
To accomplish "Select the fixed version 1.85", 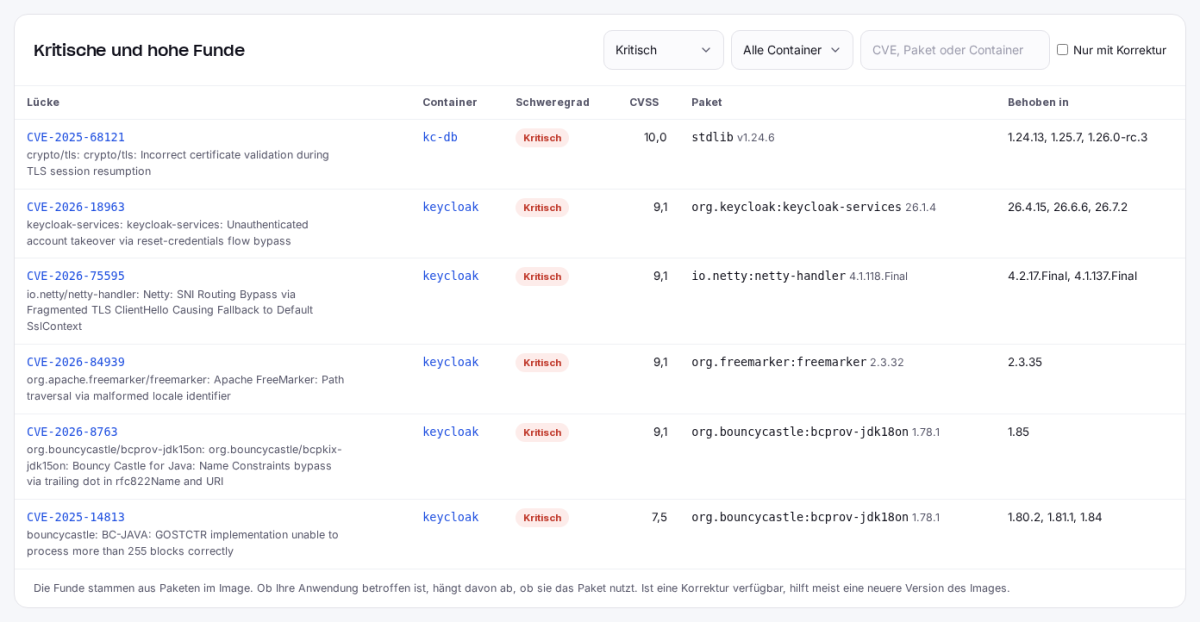I will pyautogui.click(x=1018, y=432).
